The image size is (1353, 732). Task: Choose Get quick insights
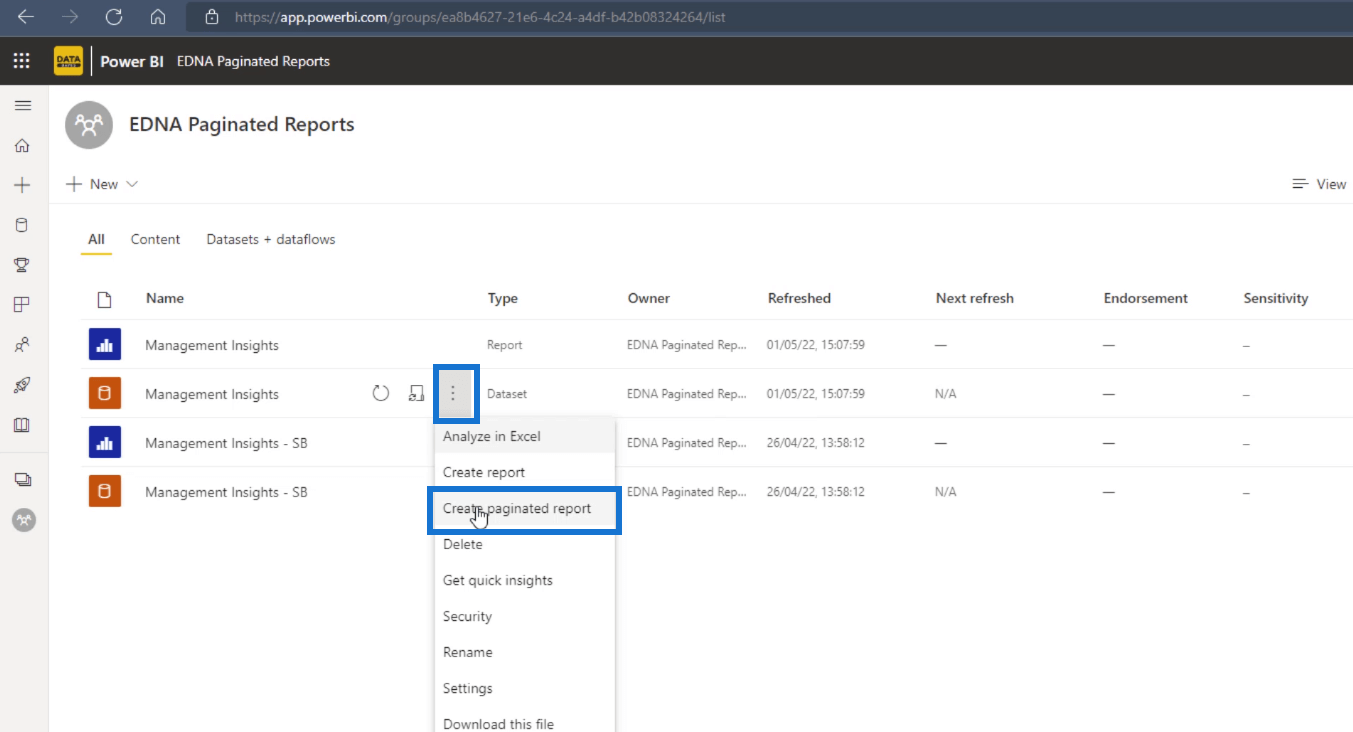pyautogui.click(x=525, y=581)
